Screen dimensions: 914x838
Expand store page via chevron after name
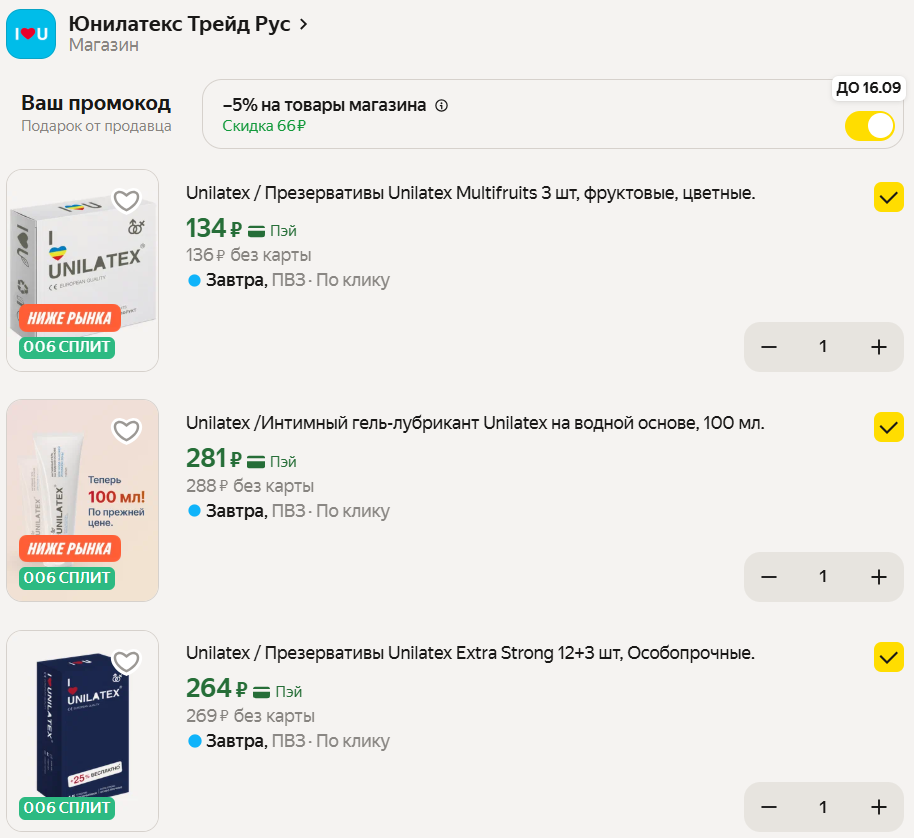coord(304,24)
